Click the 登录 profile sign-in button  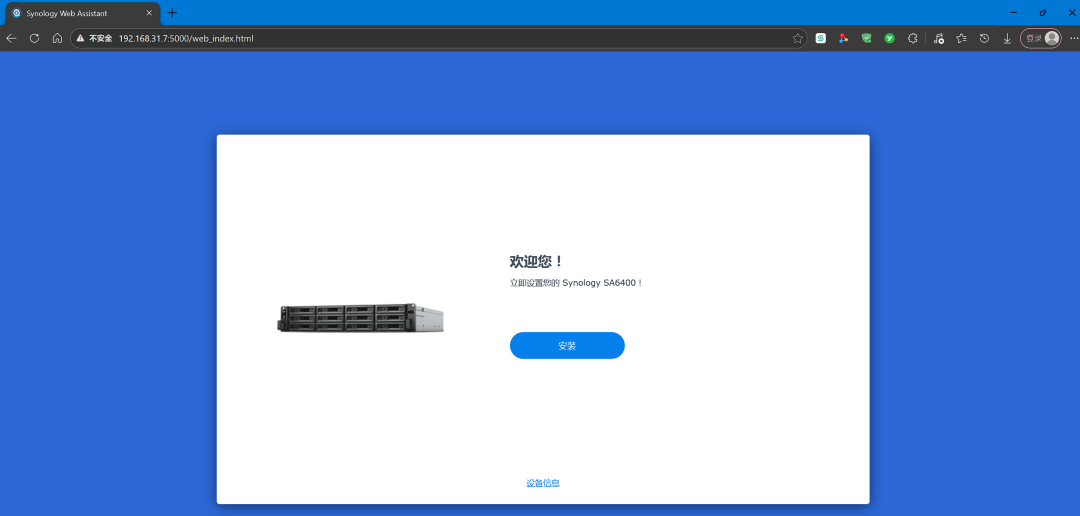coord(1041,39)
